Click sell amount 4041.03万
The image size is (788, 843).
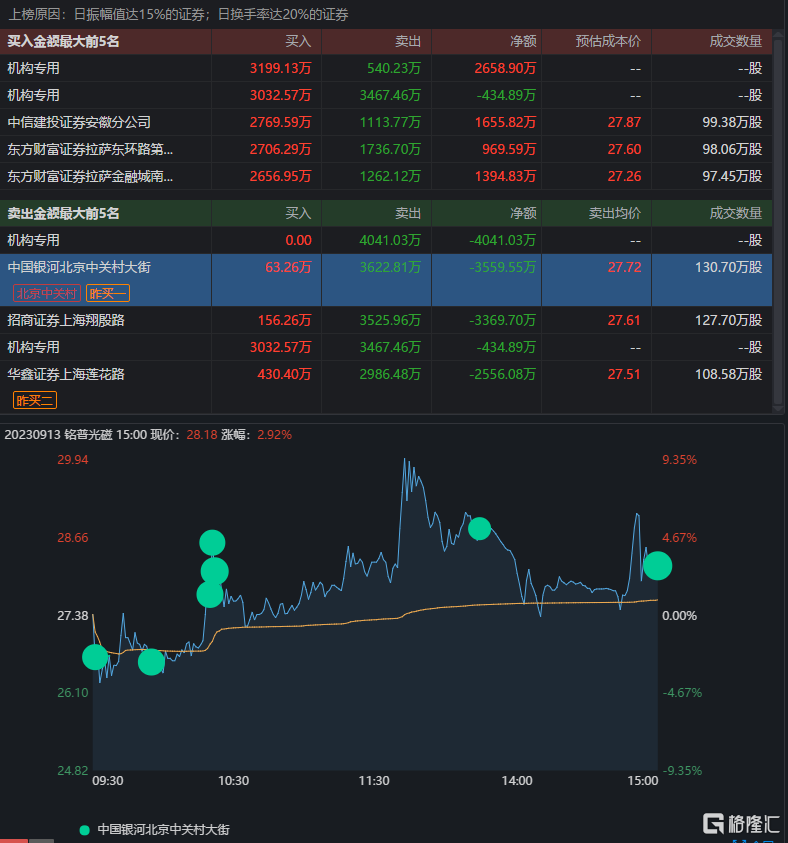pyautogui.click(x=390, y=240)
